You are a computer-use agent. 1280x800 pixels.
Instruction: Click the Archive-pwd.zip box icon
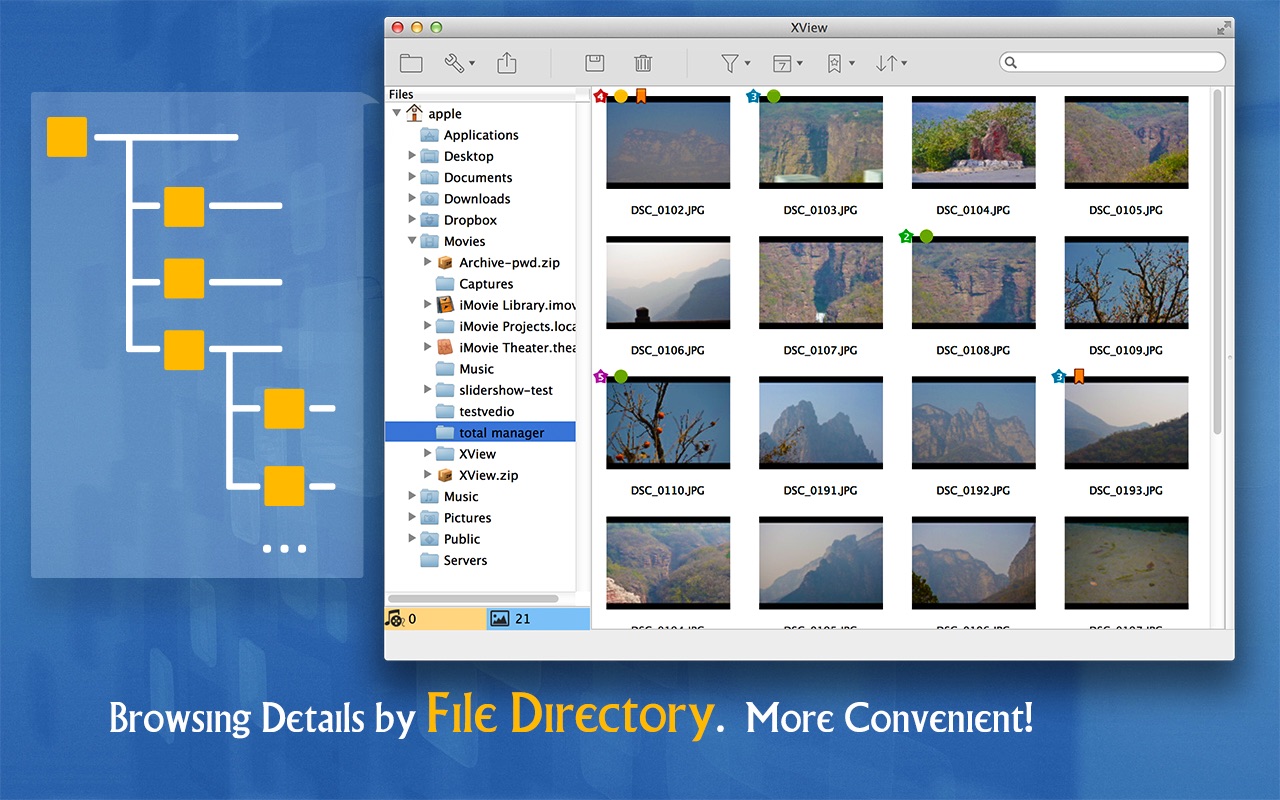point(446,262)
